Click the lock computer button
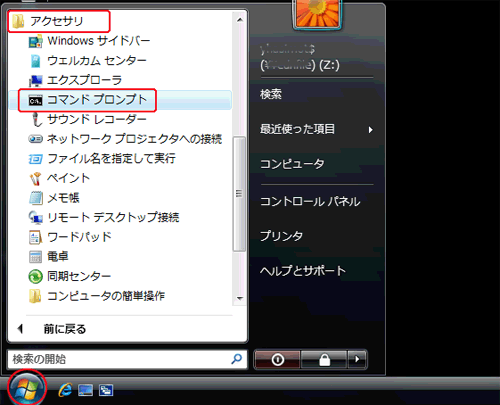This screenshot has height=405, width=500. point(324,359)
